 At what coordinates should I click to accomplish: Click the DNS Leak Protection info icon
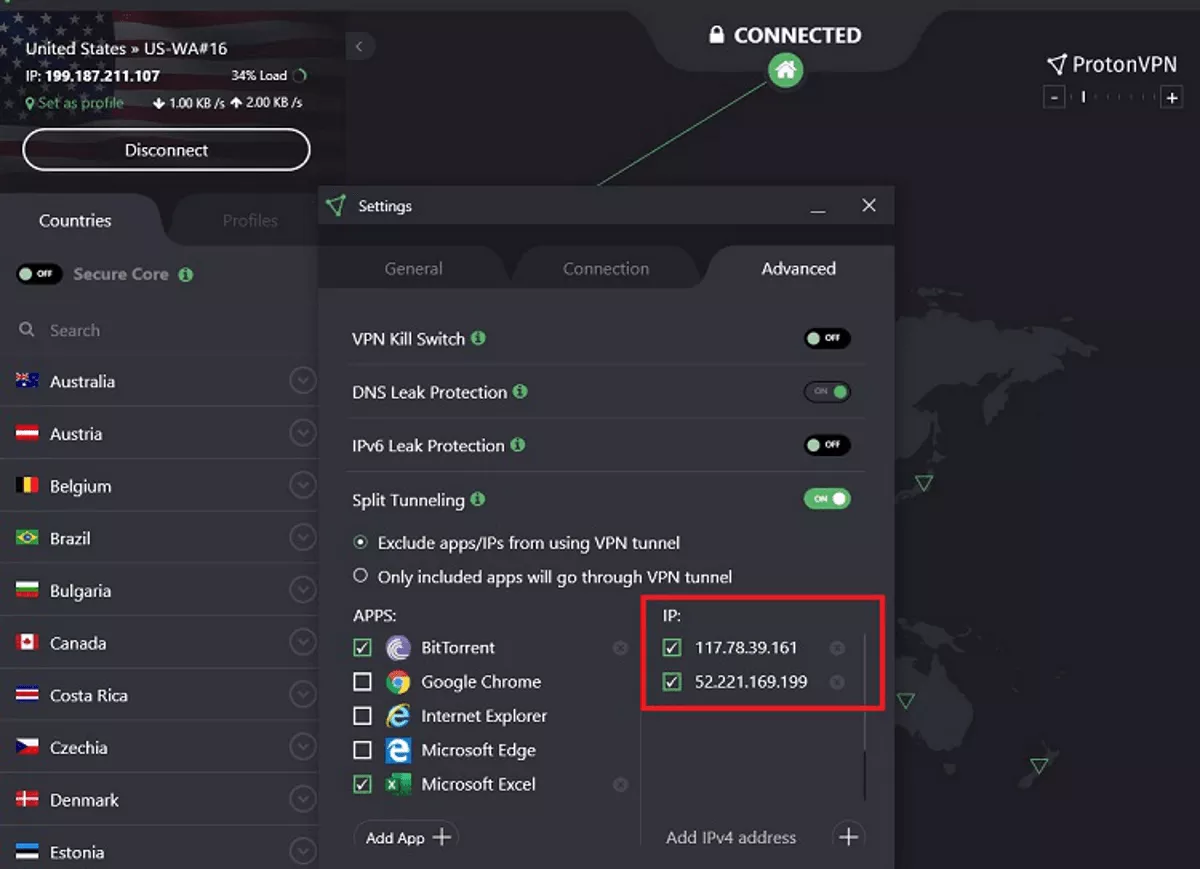coord(520,391)
